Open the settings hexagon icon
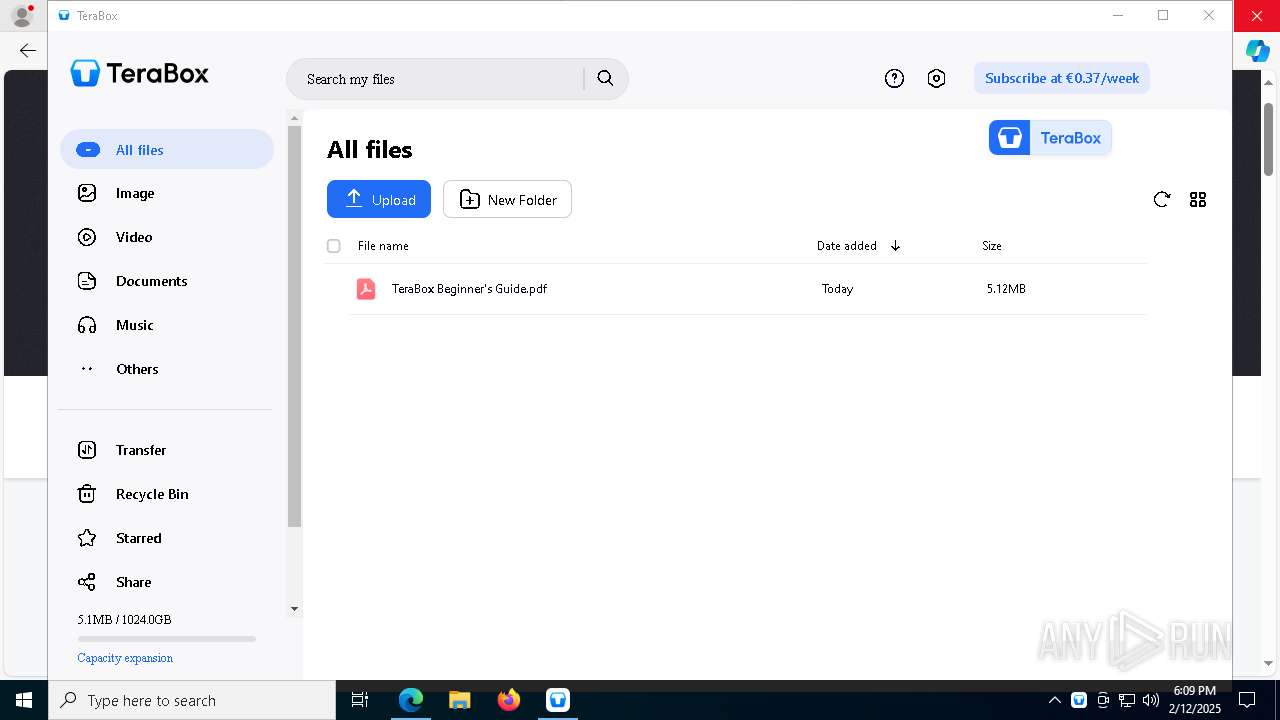The image size is (1280, 720). click(936, 78)
